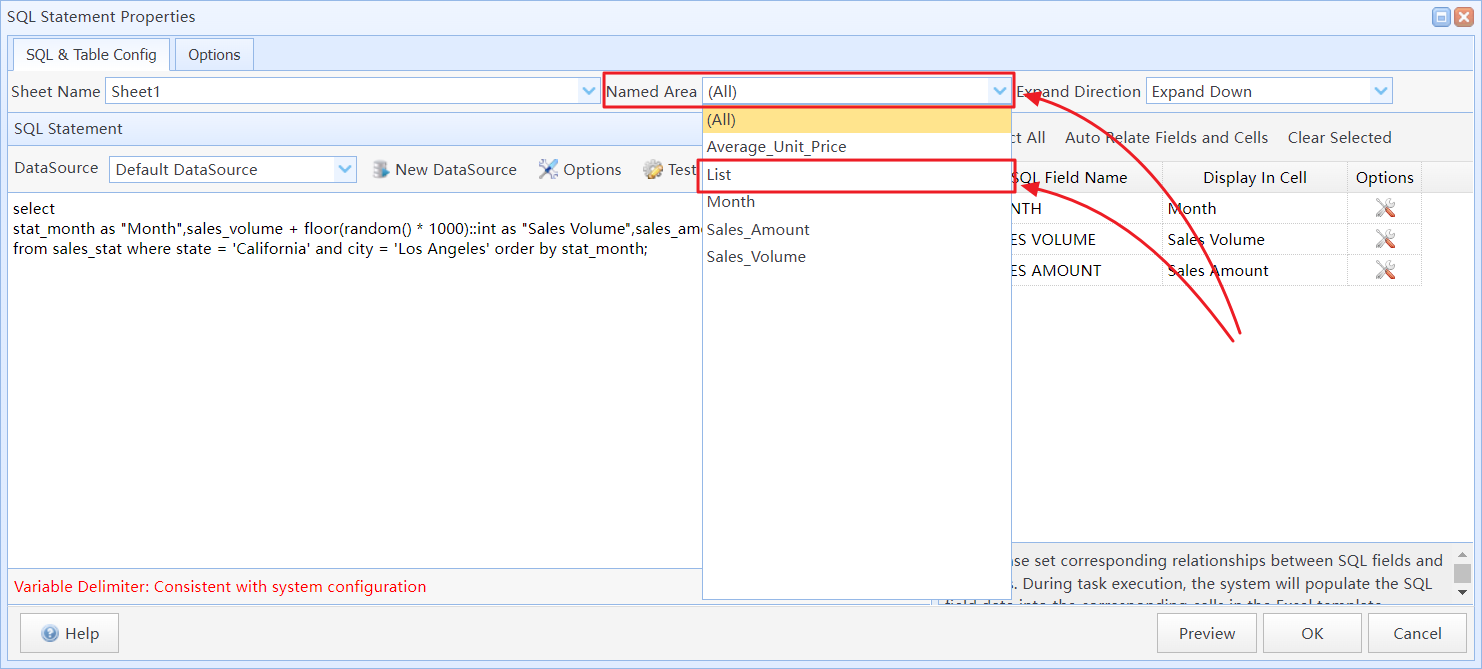Screen dimensions: 1482x669
Task: Switch to the Options tab
Action: 214,55
